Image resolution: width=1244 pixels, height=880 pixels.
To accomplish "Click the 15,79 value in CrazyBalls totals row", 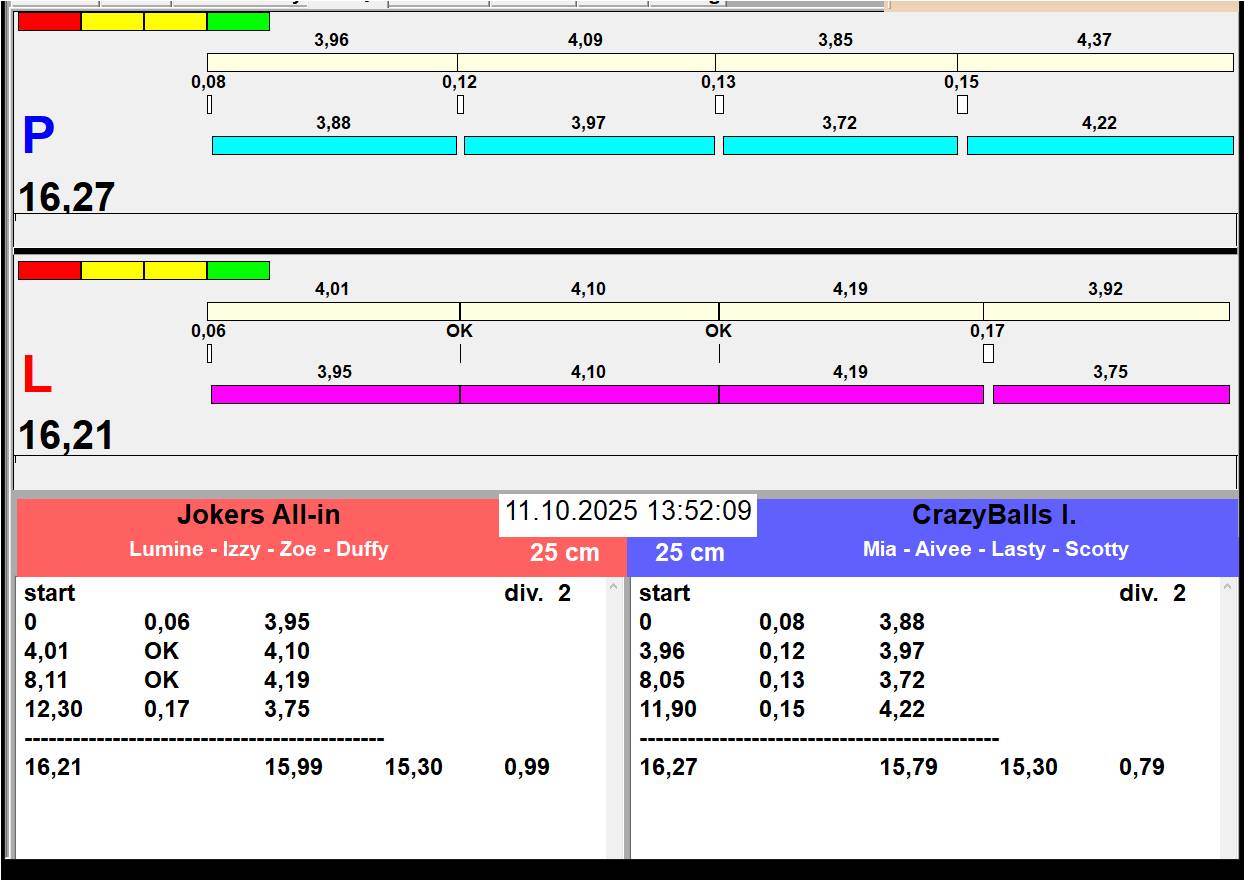I will (909, 768).
